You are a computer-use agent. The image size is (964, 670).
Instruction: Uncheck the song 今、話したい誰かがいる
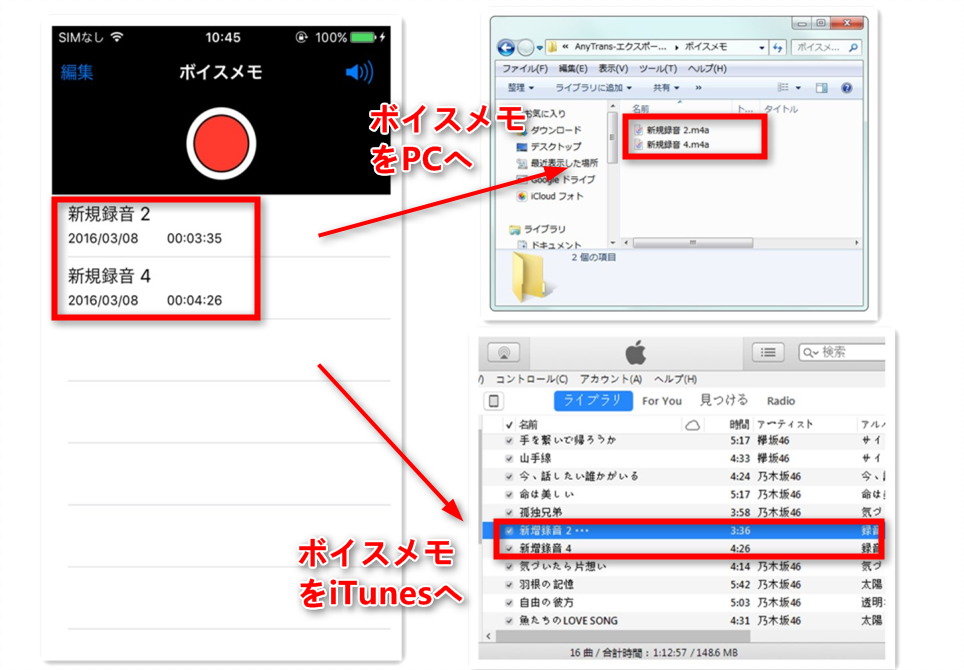point(509,476)
